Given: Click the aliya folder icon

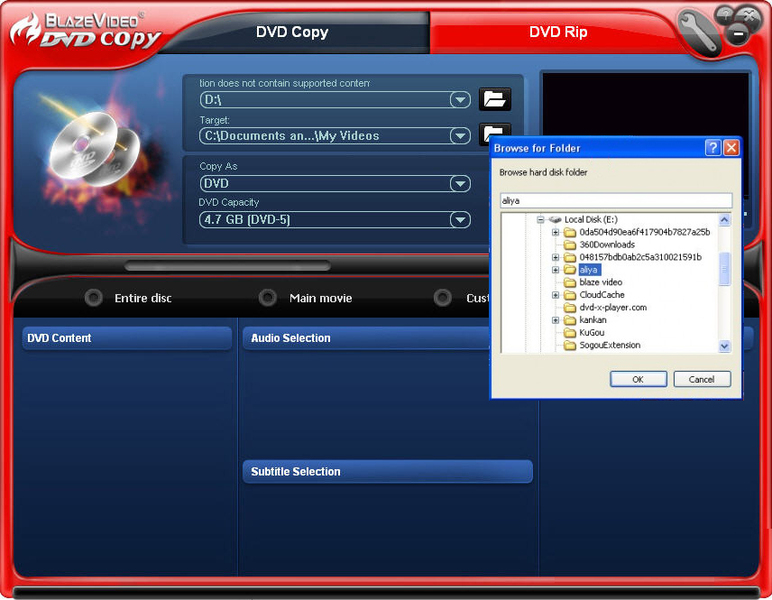Looking at the screenshot, I should [570, 270].
